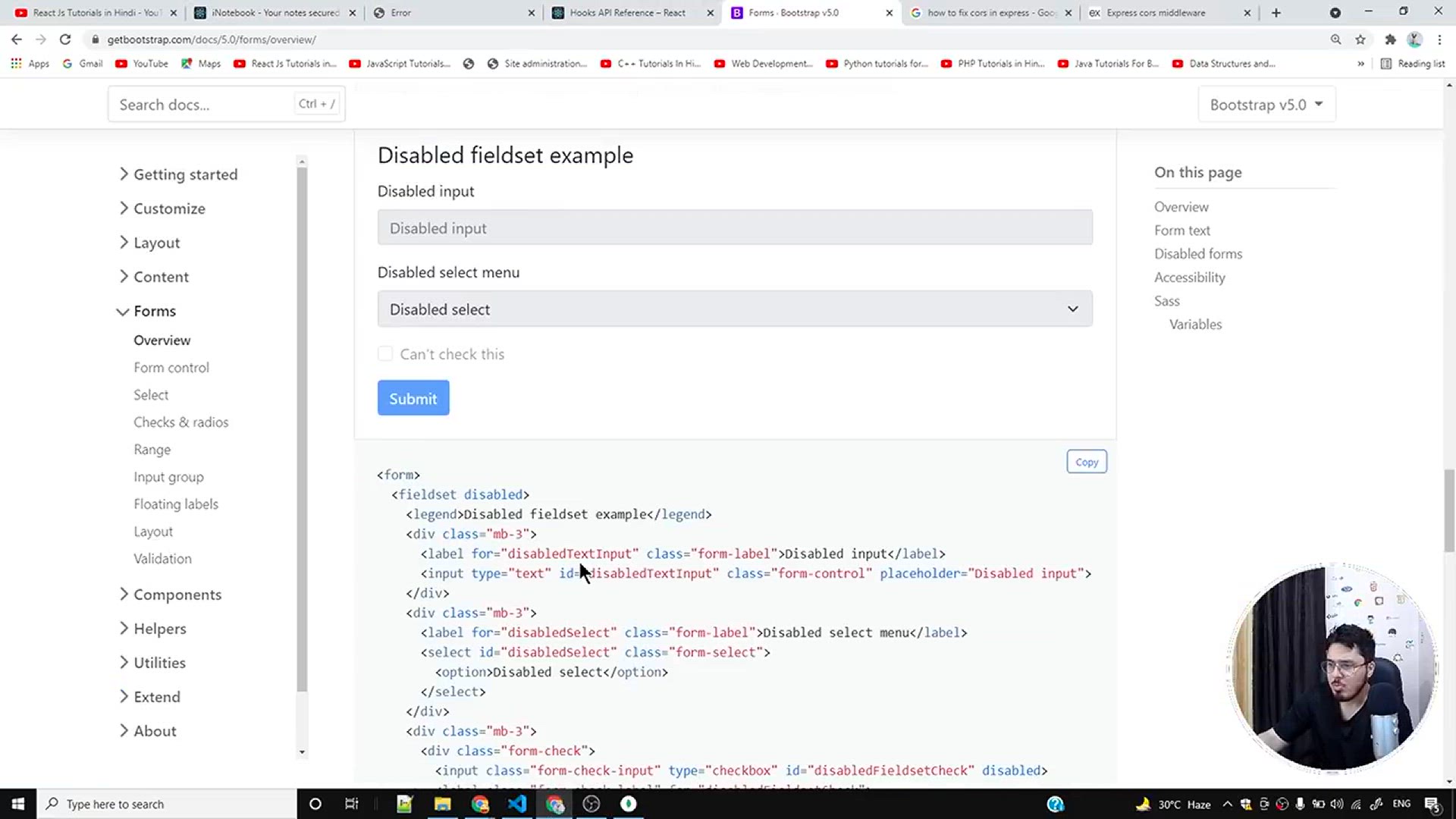This screenshot has width=1456, height=819.
Task: Expand the Components section
Action: click(170, 595)
